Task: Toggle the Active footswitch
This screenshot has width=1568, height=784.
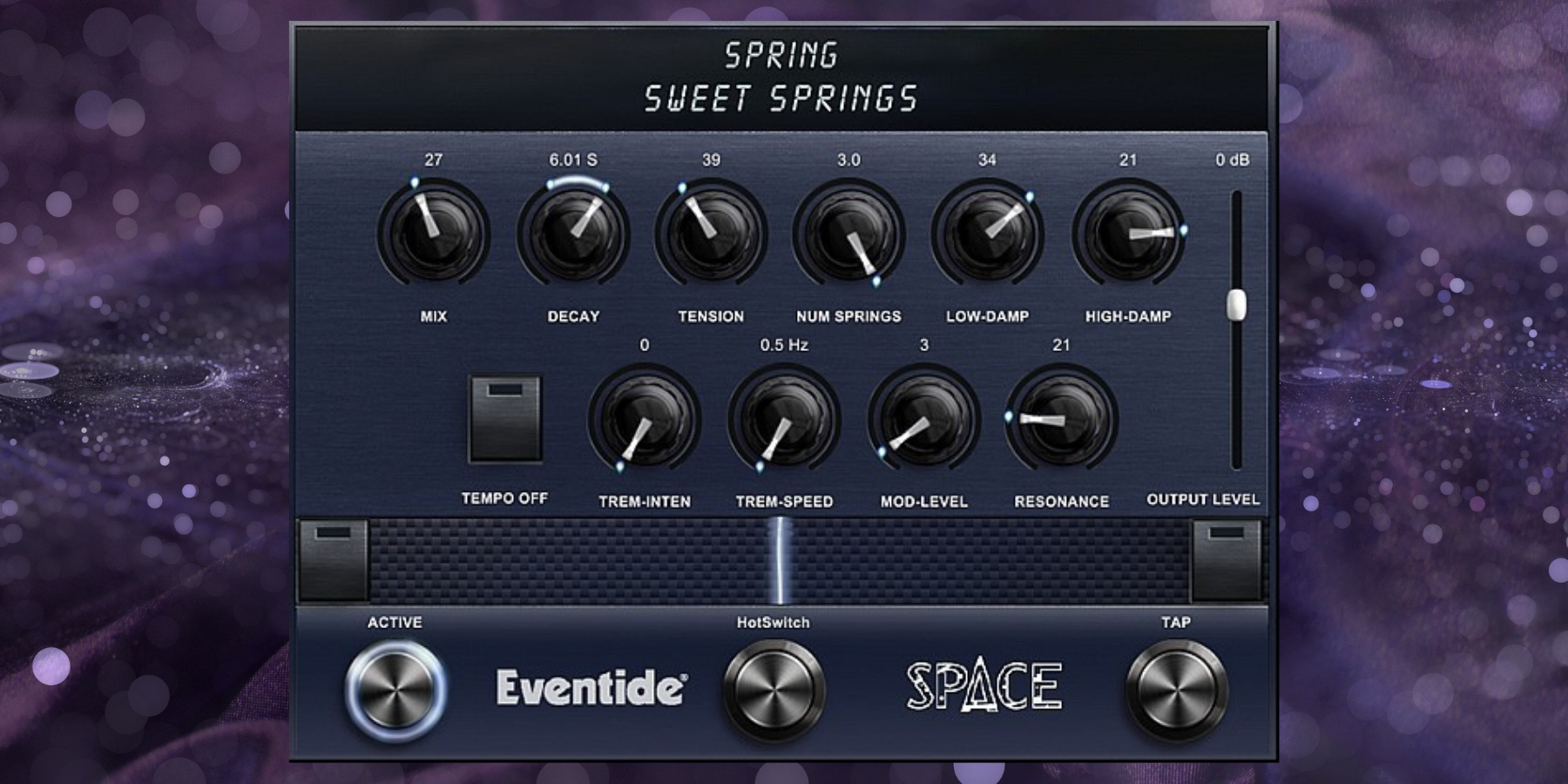Action: 395,689
